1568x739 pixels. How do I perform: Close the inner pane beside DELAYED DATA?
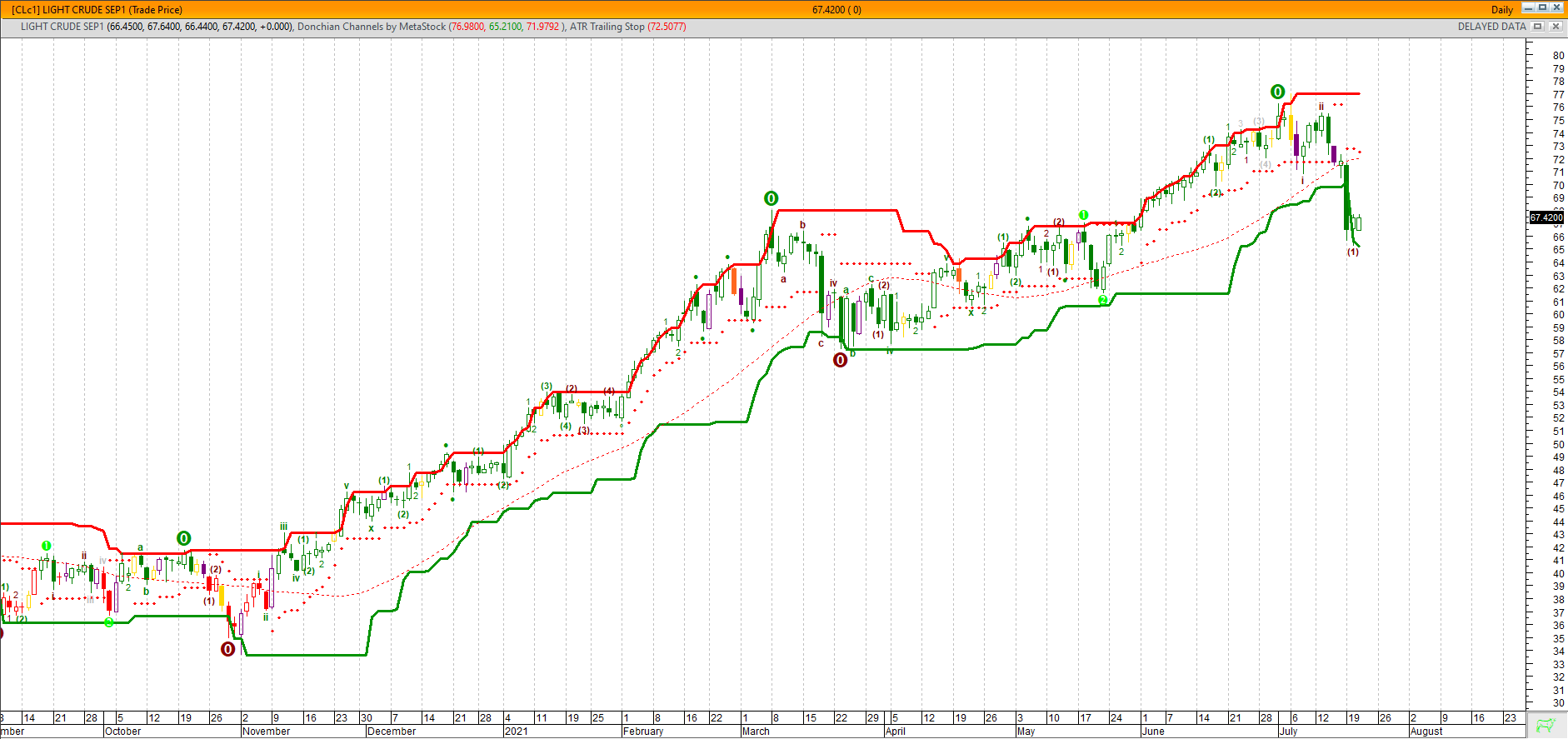tap(1555, 27)
